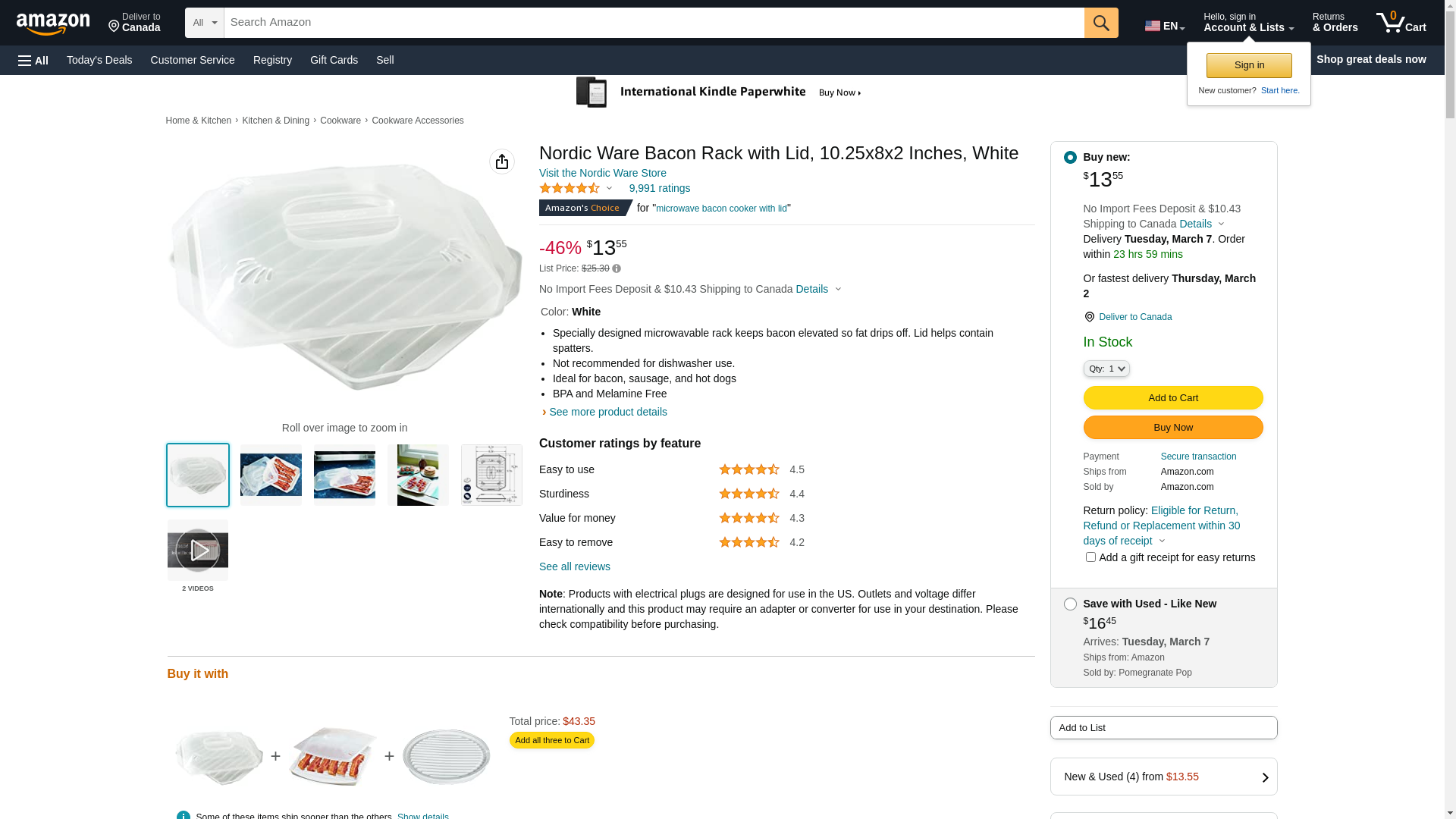The height and width of the screenshot is (819, 1456).
Task: Click the search magnifier button
Action: pyautogui.click(x=1100, y=23)
